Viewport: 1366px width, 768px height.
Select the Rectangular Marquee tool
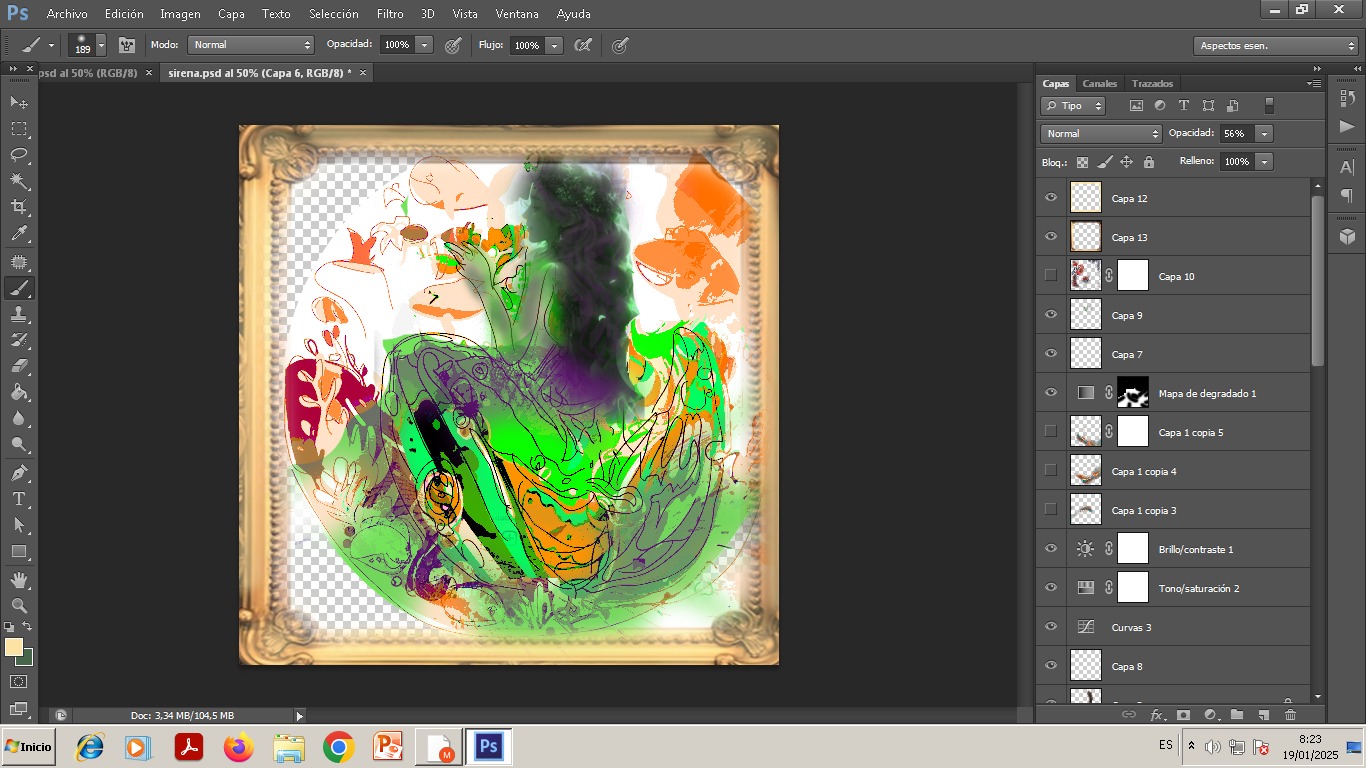click(x=19, y=129)
